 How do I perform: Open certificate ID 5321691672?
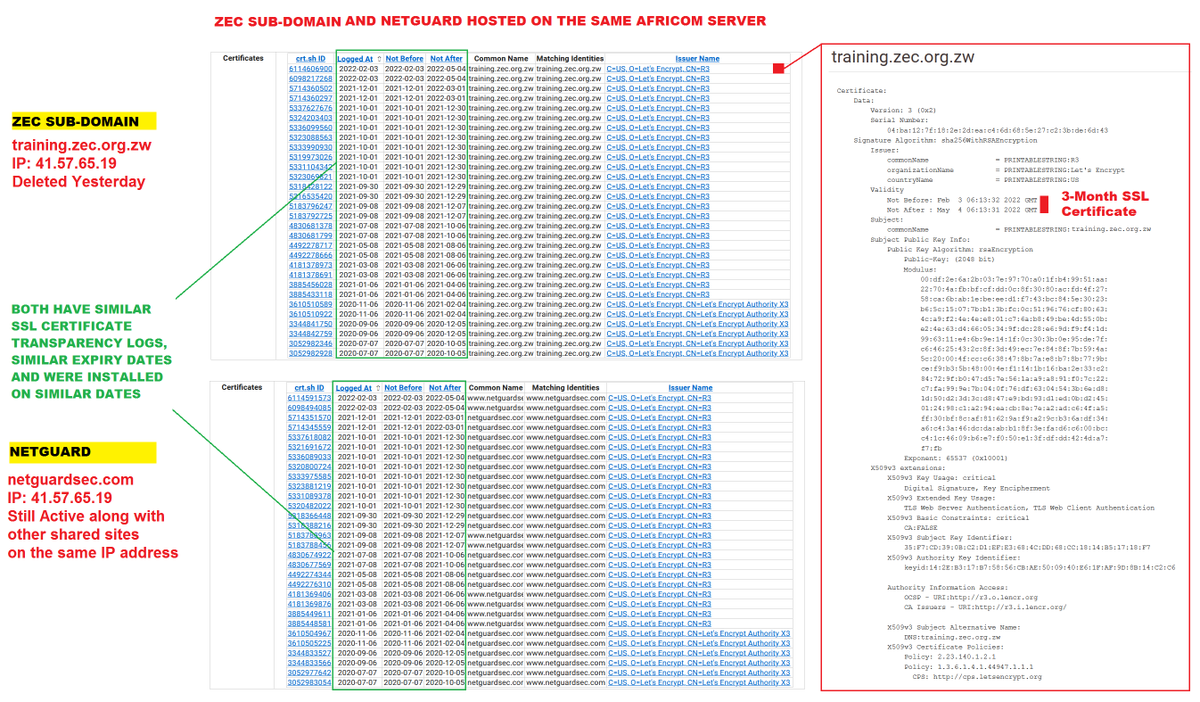(310, 447)
